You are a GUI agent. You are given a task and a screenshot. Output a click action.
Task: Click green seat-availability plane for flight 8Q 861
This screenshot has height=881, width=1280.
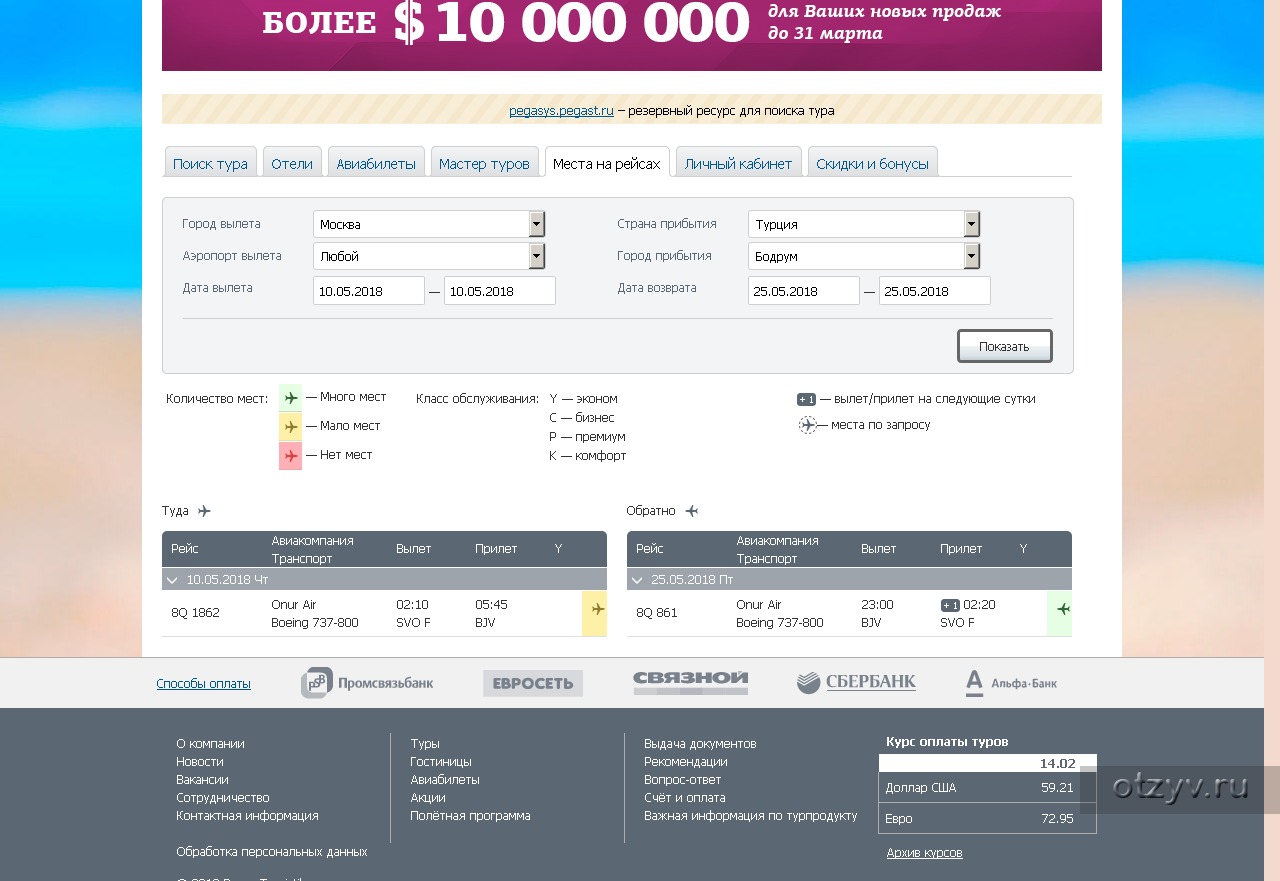1062,609
